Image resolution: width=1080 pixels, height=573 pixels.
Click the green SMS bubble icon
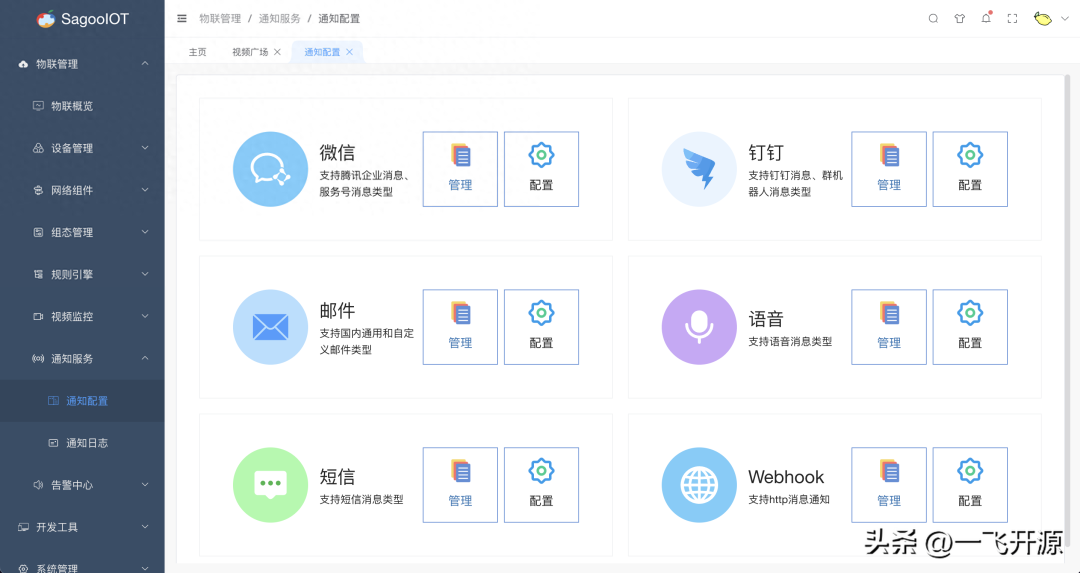(271, 485)
